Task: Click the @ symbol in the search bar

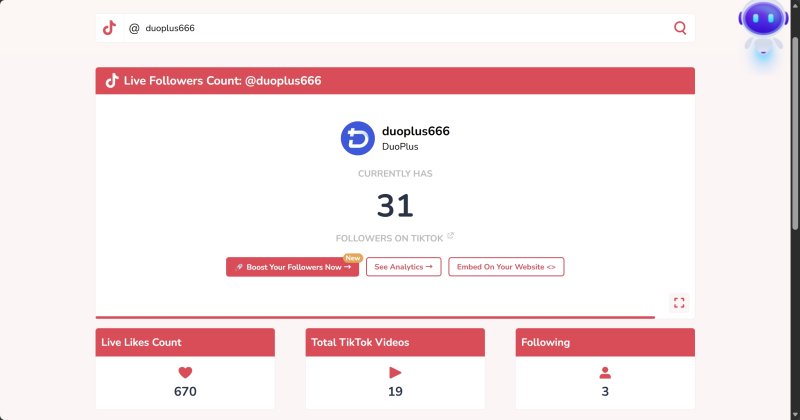Action: coord(134,28)
